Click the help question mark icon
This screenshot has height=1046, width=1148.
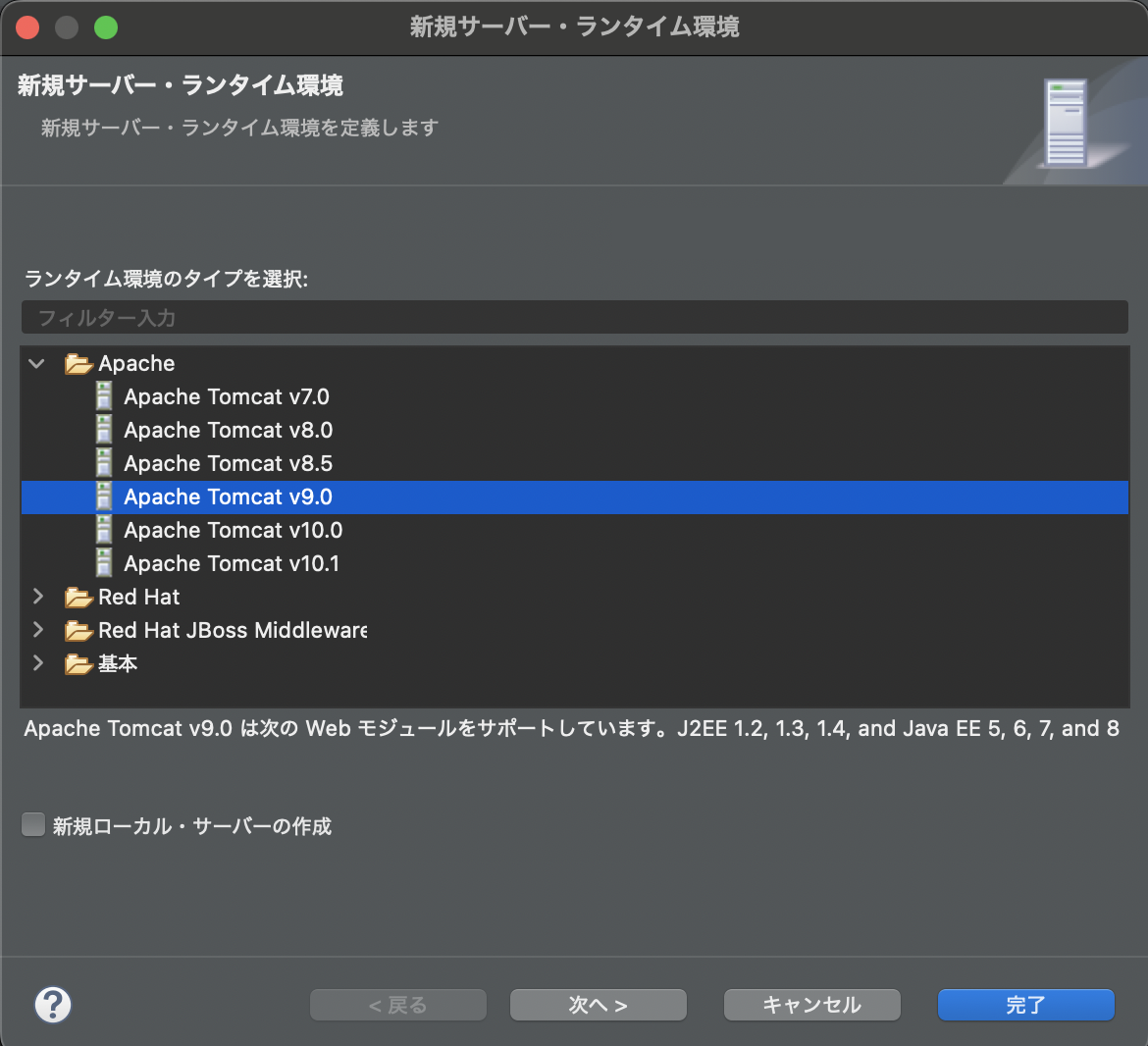click(x=53, y=1004)
